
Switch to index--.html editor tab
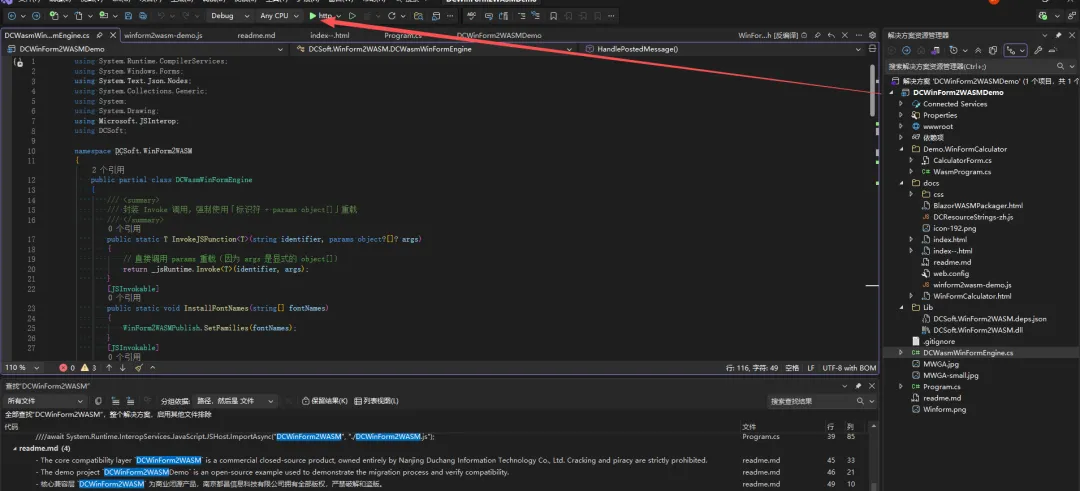pos(330,35)
